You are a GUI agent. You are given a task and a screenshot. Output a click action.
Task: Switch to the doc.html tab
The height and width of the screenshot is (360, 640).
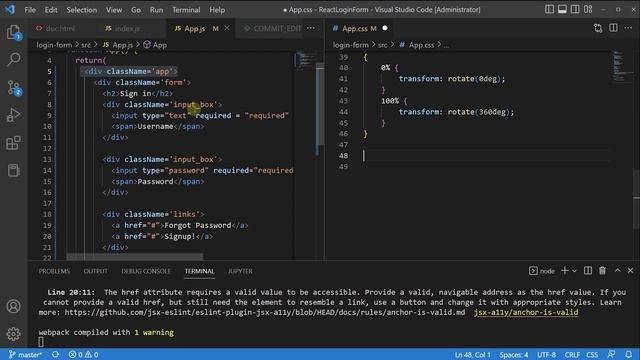pos(60,28)
